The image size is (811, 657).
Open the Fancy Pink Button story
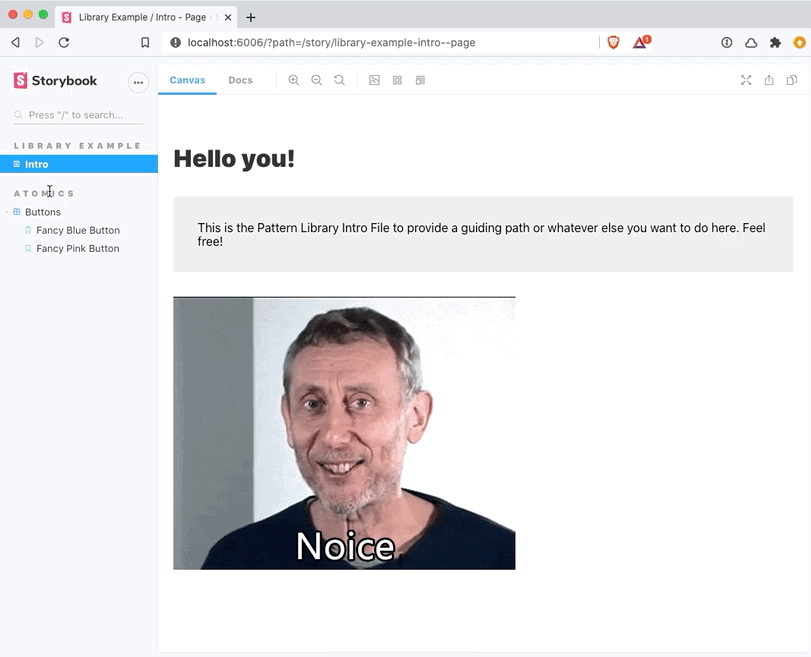pos(77,248)
